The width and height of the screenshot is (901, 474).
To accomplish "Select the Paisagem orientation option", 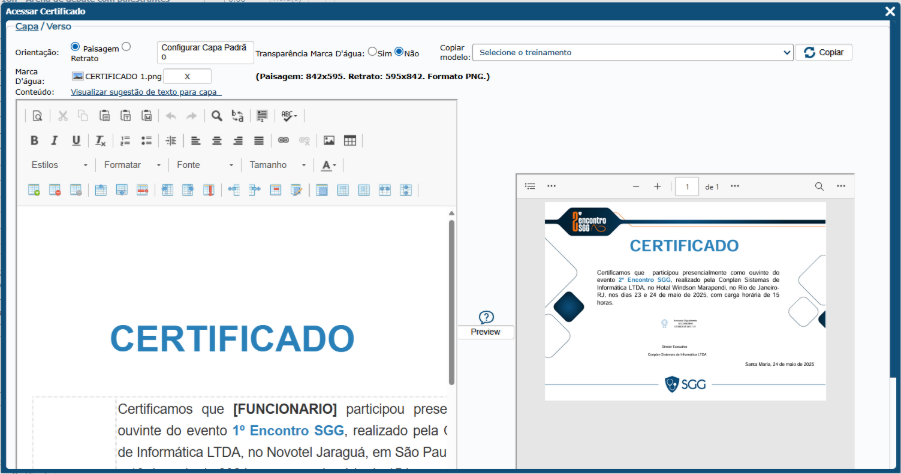I will click(76, 46).
